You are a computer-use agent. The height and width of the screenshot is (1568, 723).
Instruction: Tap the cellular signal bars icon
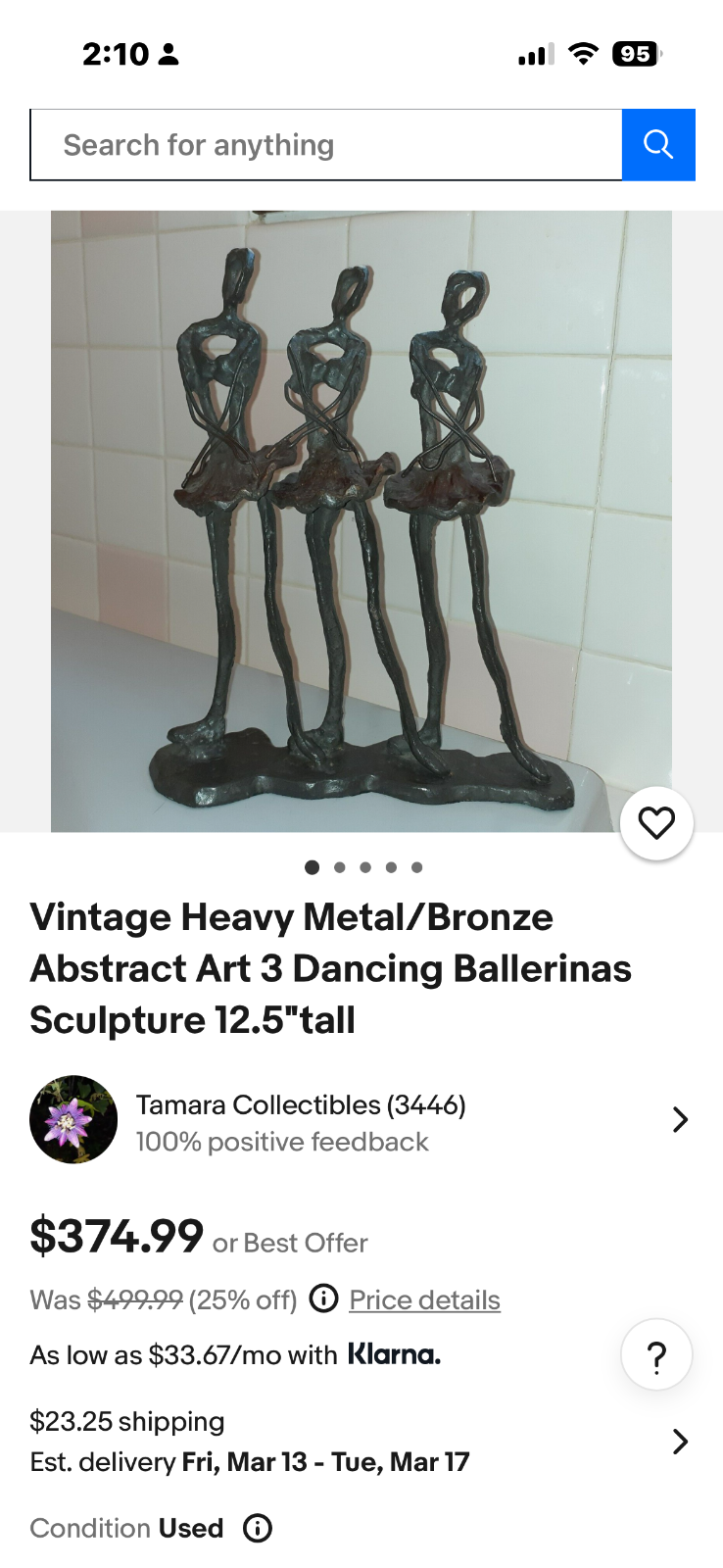[536, 54]
